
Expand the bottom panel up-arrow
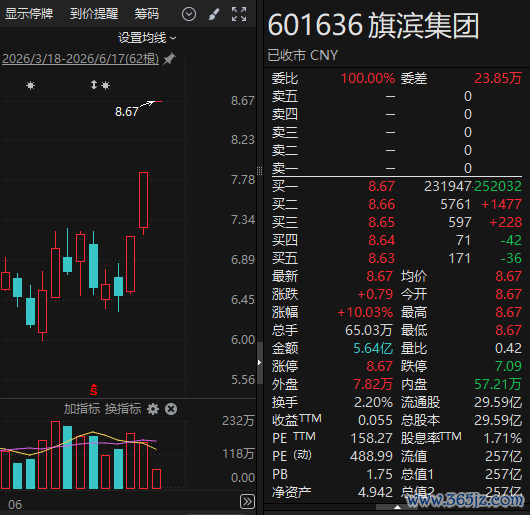(398, 507)
